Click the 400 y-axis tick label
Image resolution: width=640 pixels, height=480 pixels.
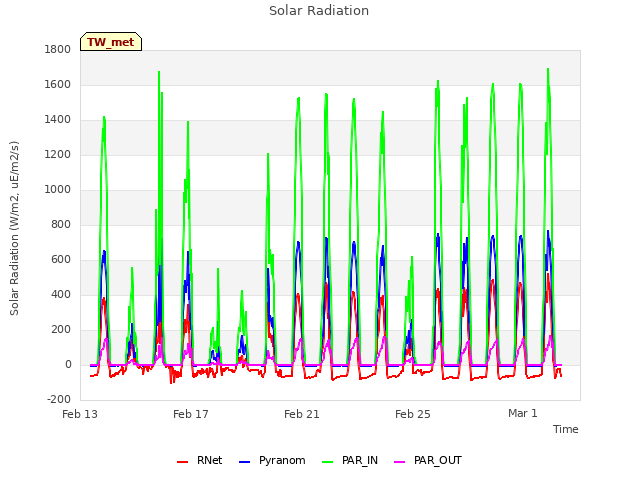pos(61,294)
